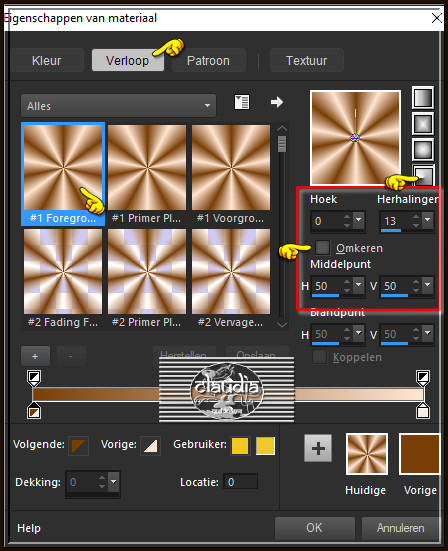Screen dimensions: 448x551
Task: Select the linear gradient style icon
Action: [x=423, y=98]
